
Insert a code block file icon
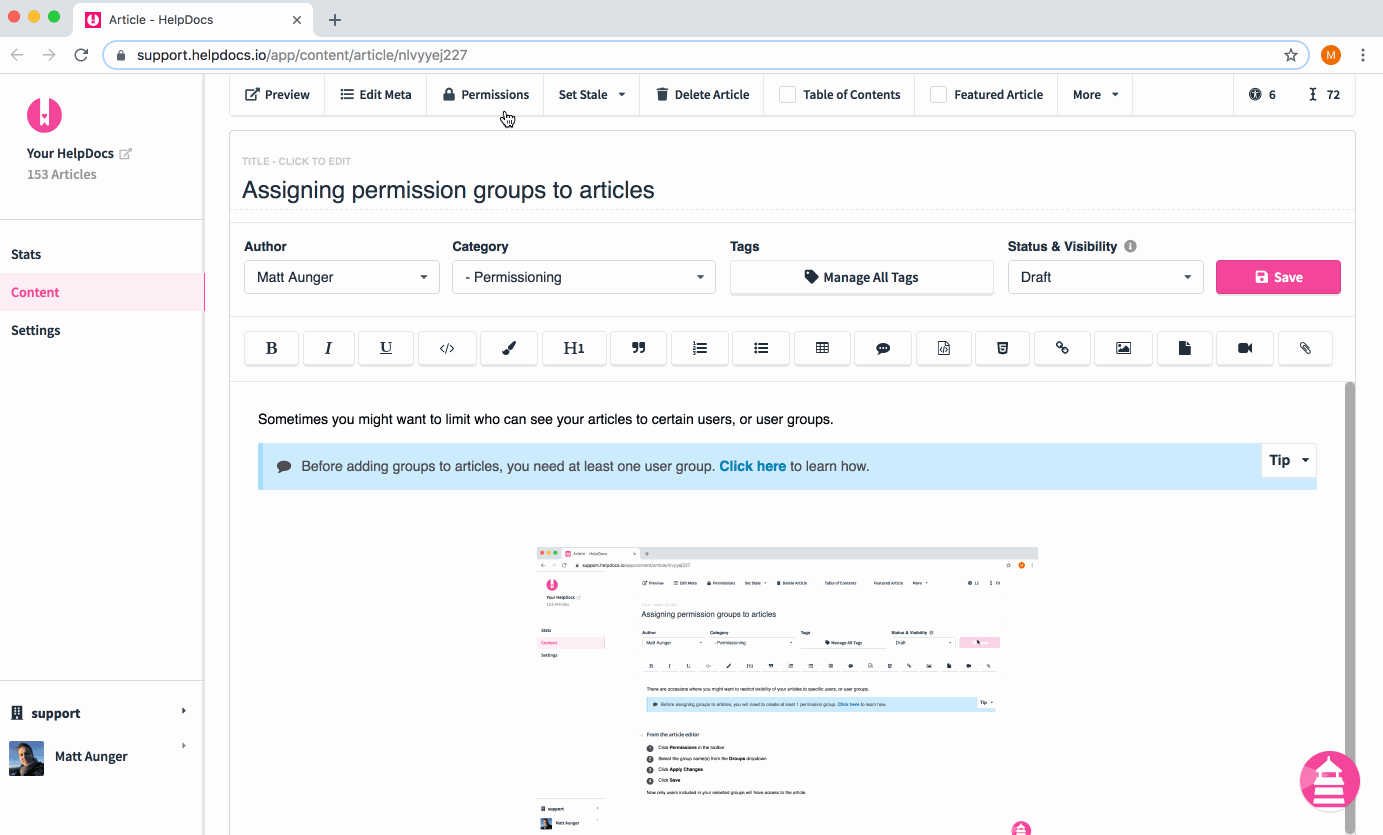click(x=943, y=348)
